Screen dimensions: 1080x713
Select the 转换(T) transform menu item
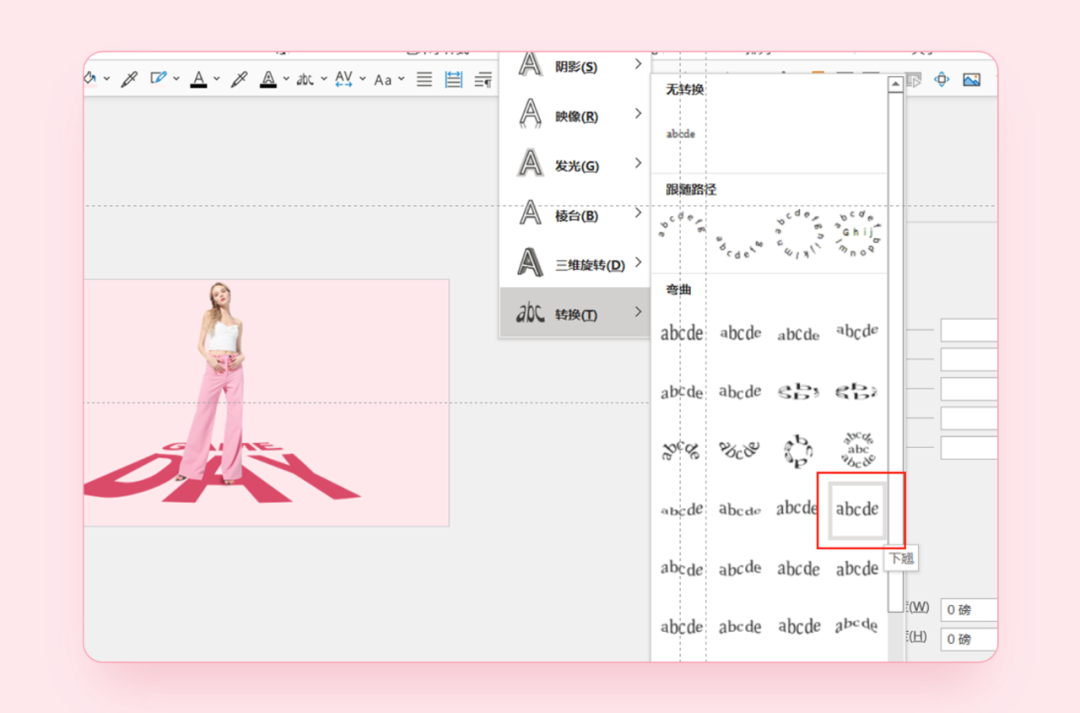pos(575,313)
